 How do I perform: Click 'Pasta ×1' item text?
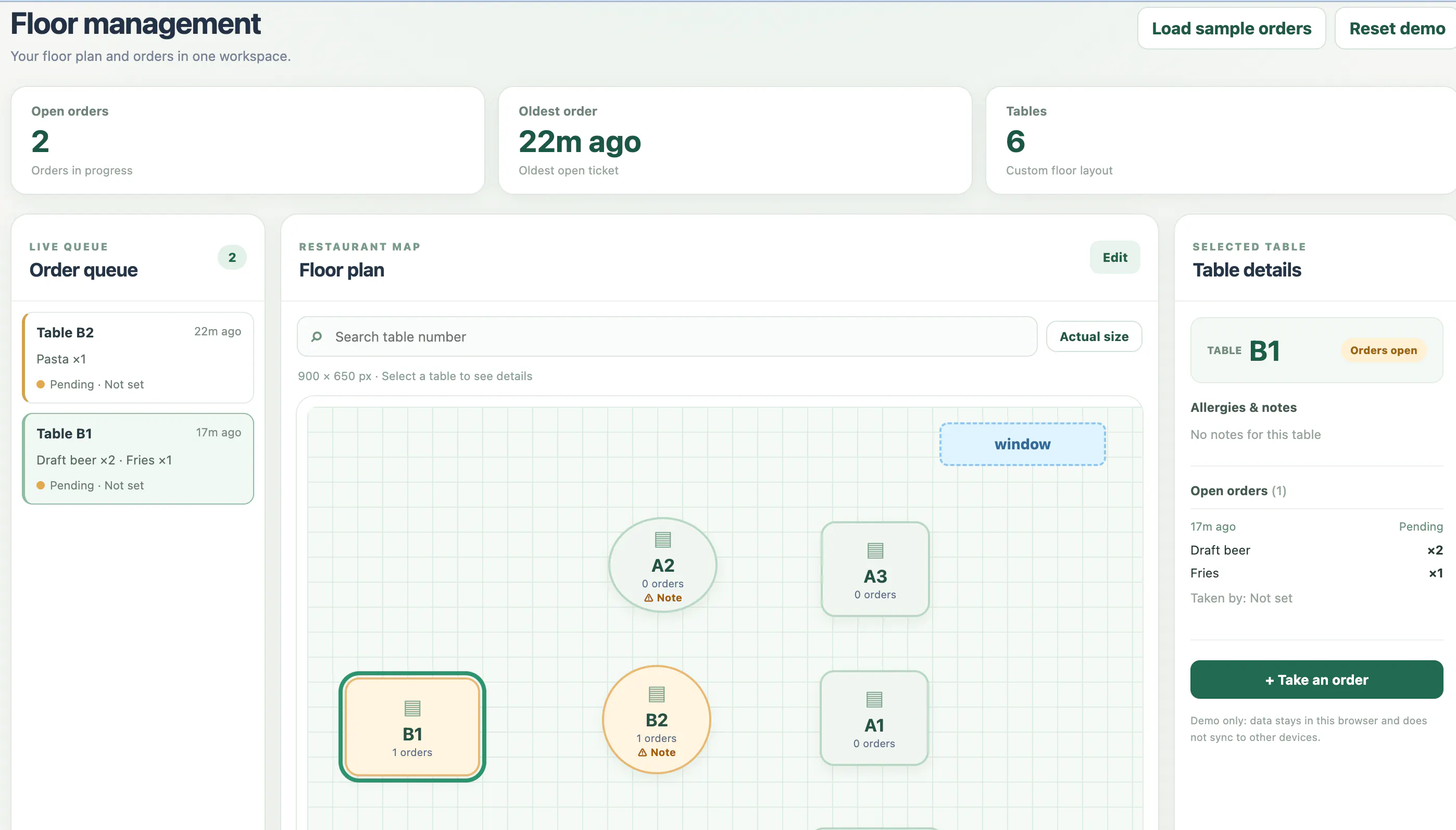point(61,359)
